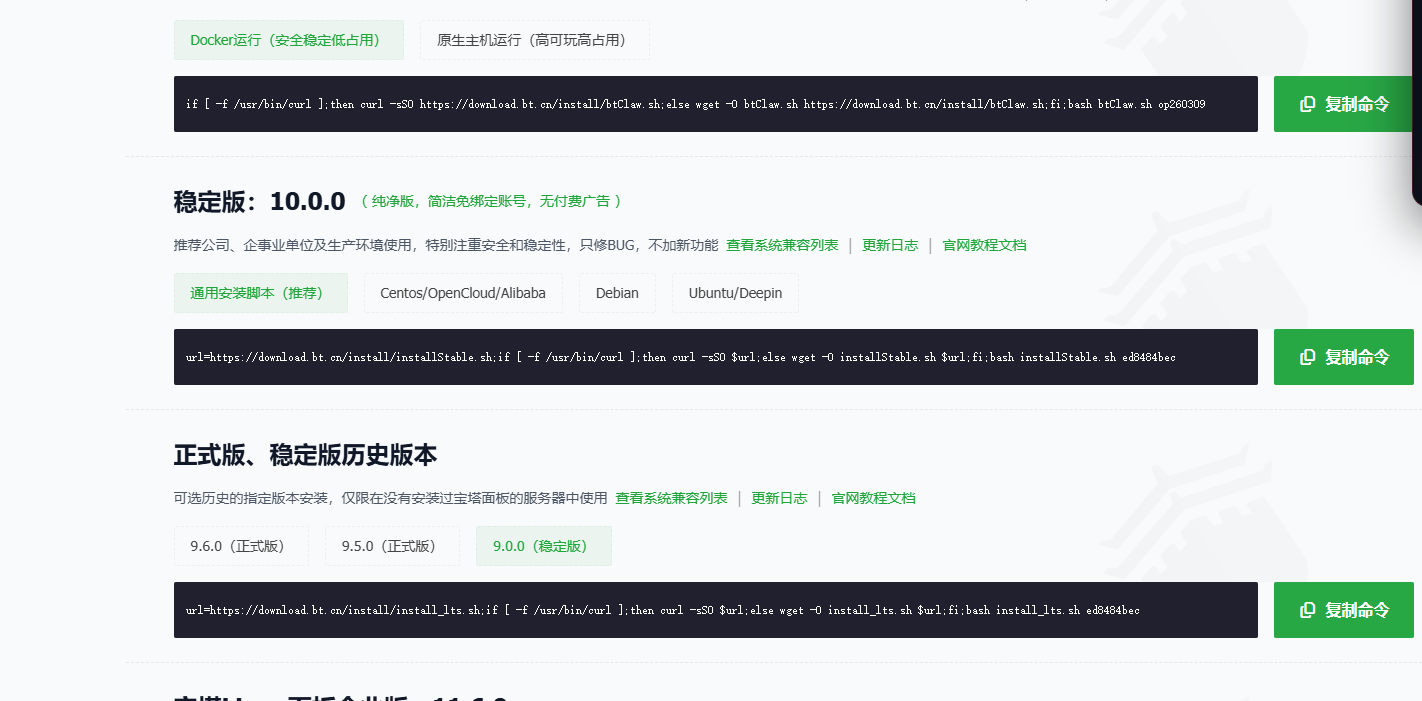Select the Debian script tab
1422x701 pixels.
click(x=617, y=293)
